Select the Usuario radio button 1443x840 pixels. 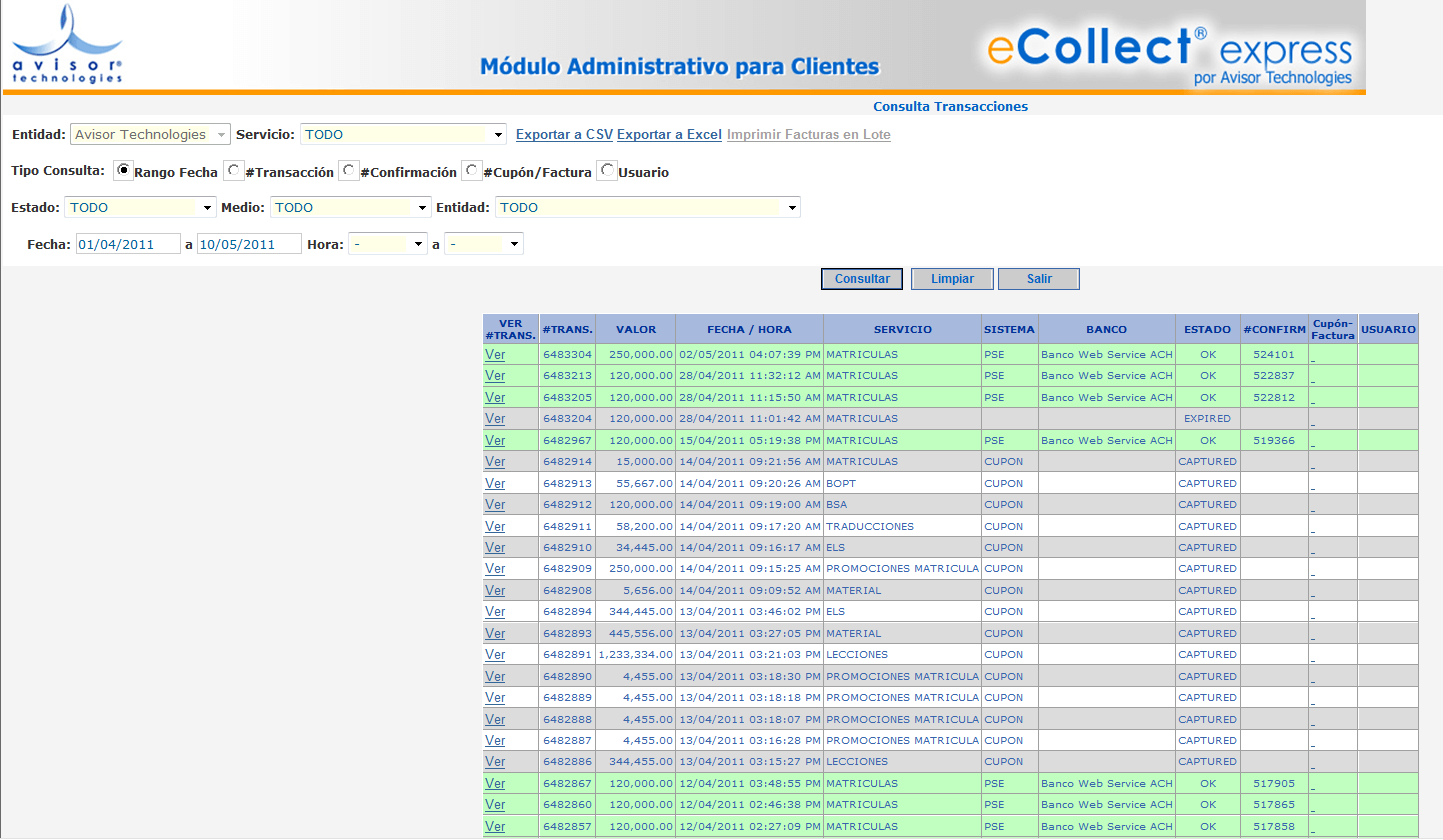[x=607, y=171]
